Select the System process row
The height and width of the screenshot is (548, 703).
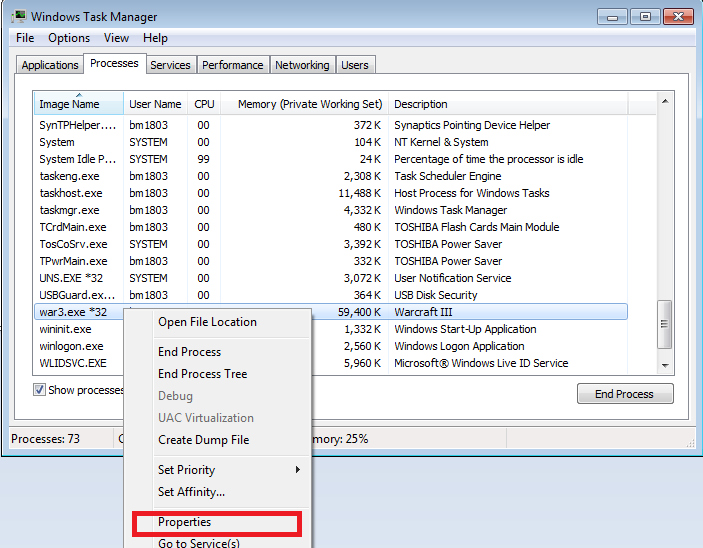(x=331, y=142)
